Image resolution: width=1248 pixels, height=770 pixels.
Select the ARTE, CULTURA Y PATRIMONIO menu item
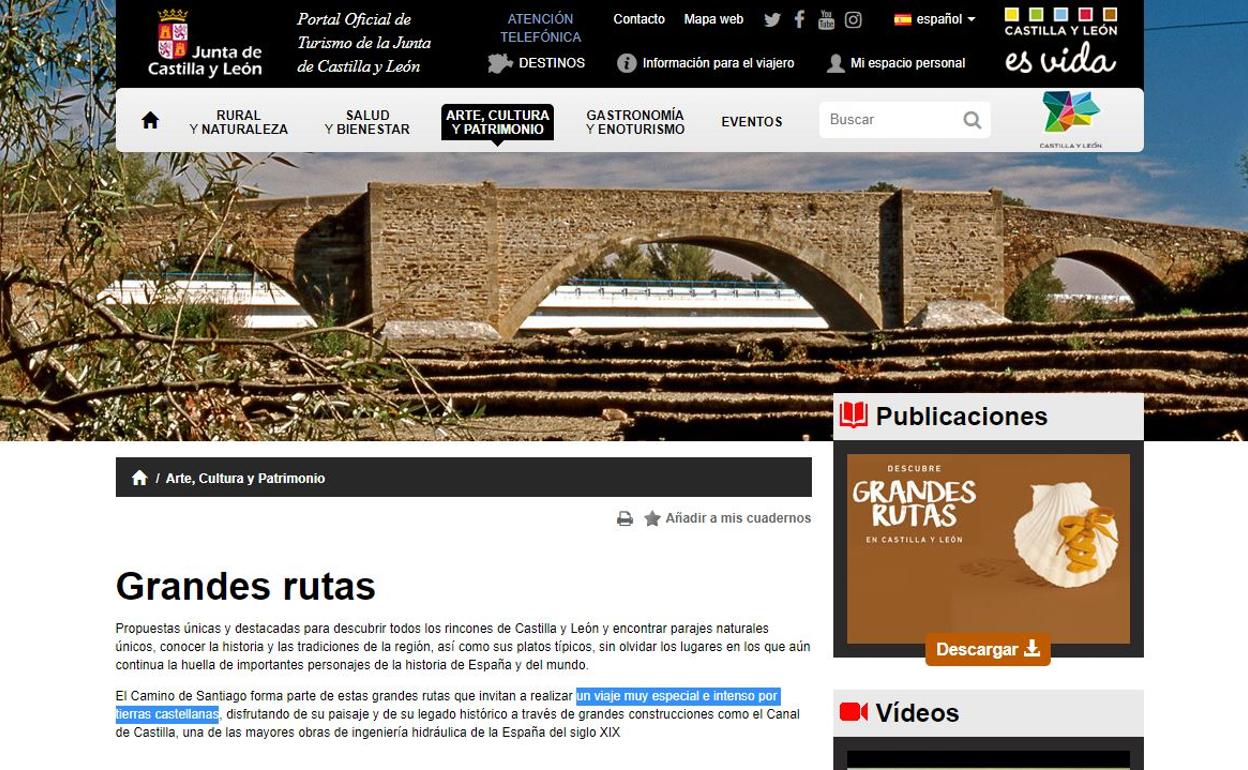[497, 121]
